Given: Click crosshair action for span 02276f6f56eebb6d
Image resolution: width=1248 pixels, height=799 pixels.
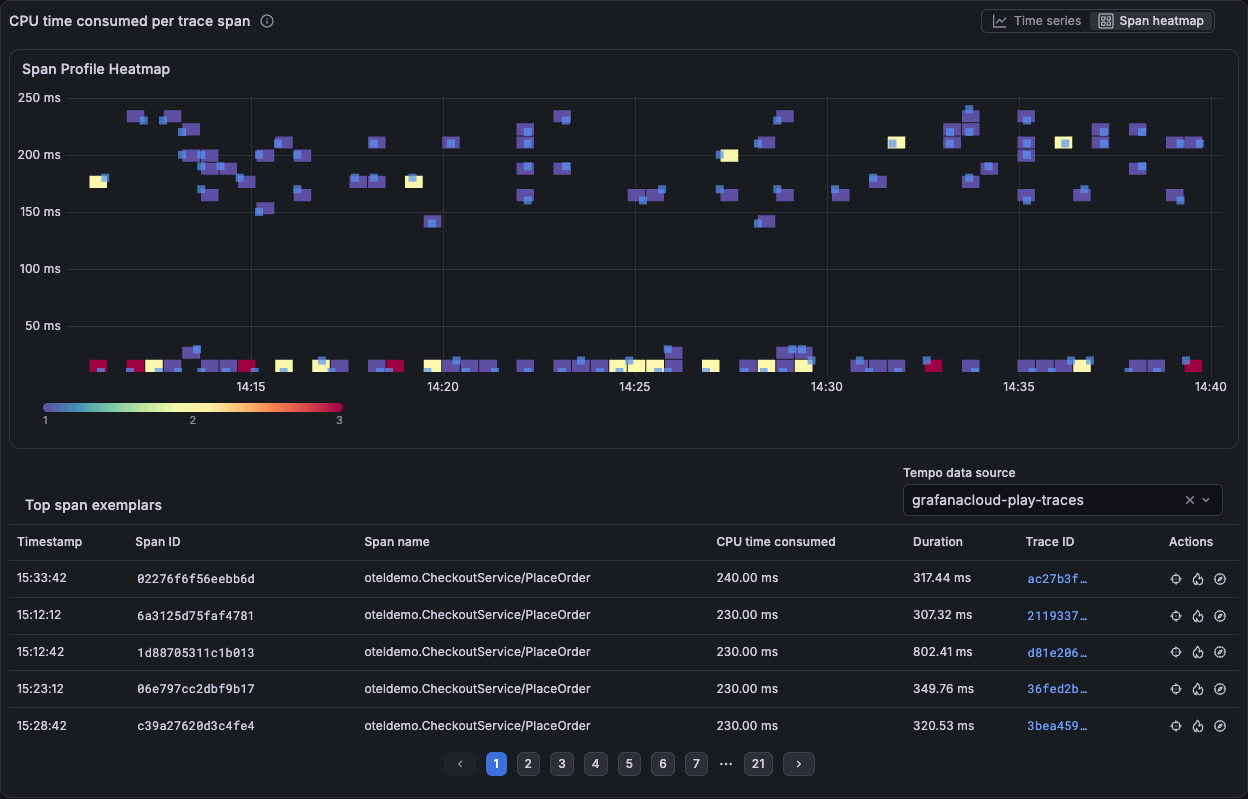Looking at the screenshot, I should [x=1176, y=579].
